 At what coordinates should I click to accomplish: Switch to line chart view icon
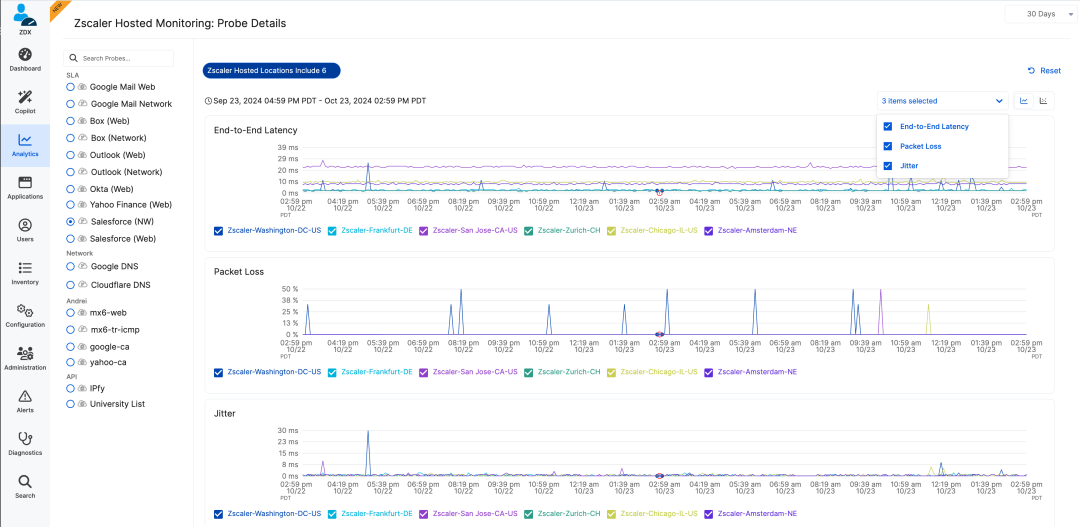[x=1024, y=100]
